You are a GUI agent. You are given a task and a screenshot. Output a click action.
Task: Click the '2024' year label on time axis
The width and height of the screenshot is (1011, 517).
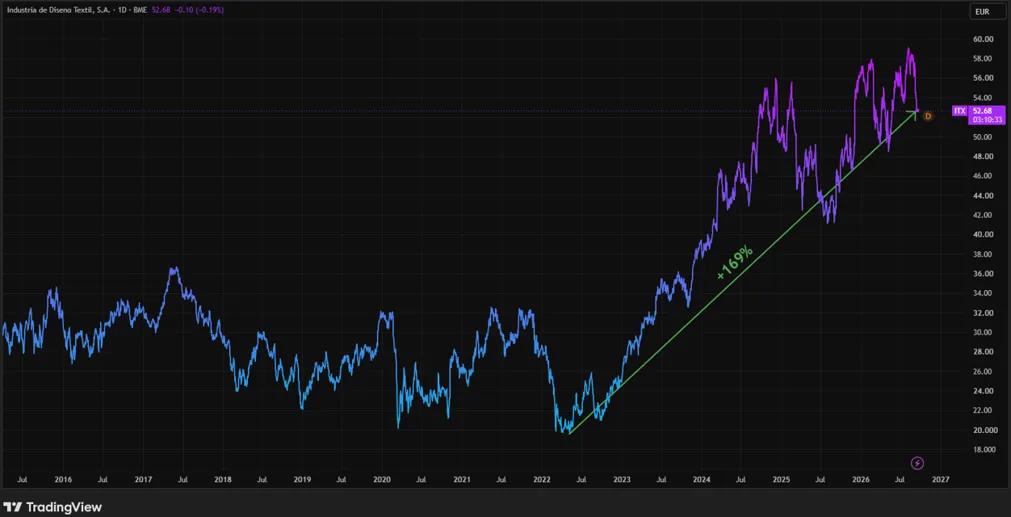coord(702,480)
